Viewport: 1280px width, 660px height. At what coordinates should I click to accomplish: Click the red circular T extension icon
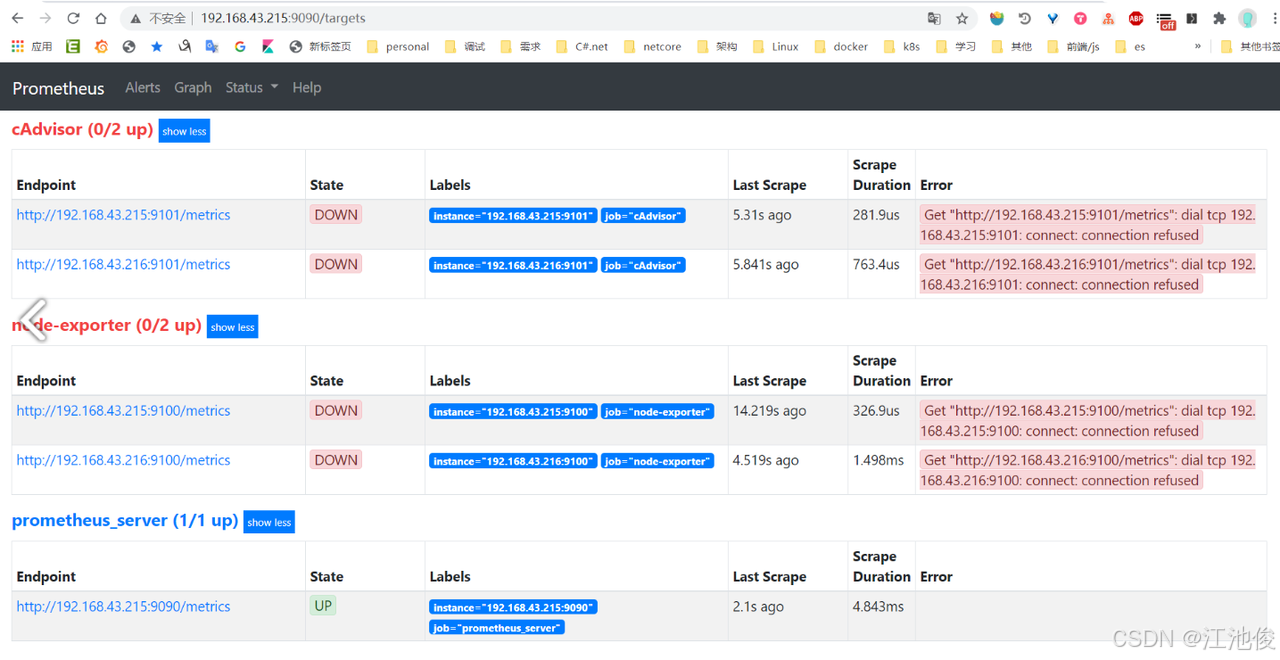click(1080, 18)
